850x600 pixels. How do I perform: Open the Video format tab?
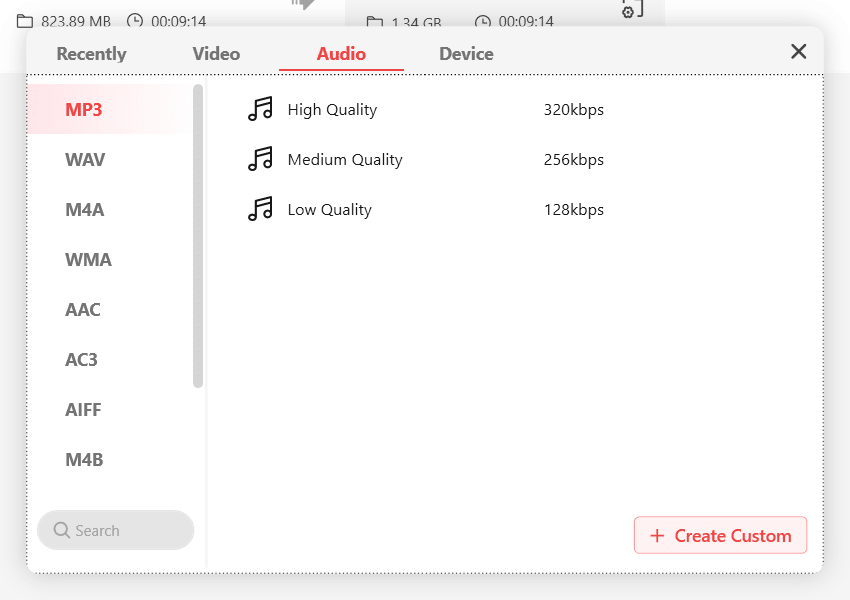point(216,54)
